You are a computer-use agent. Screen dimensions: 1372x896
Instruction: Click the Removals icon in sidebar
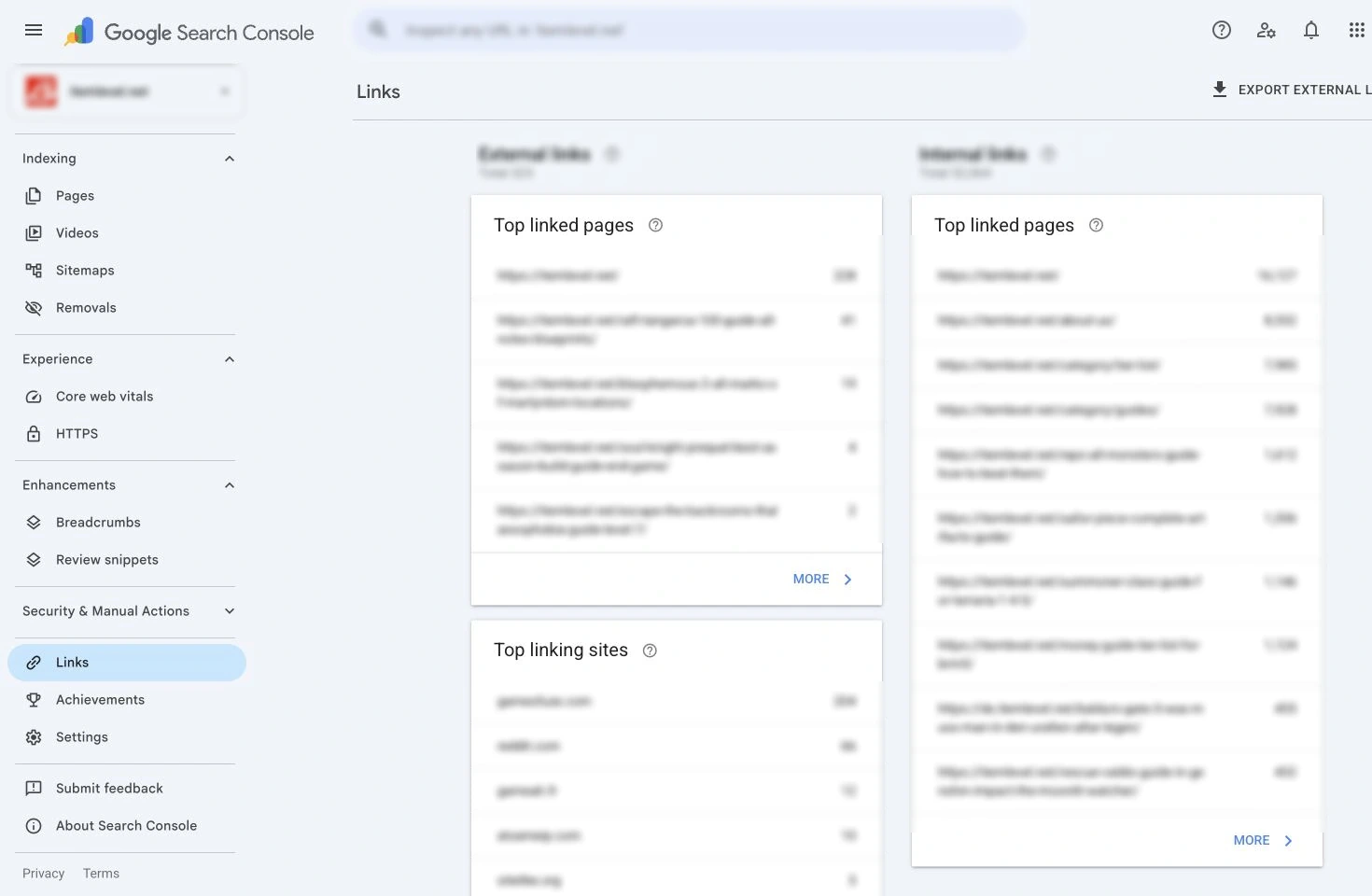(x=34, y=308)
